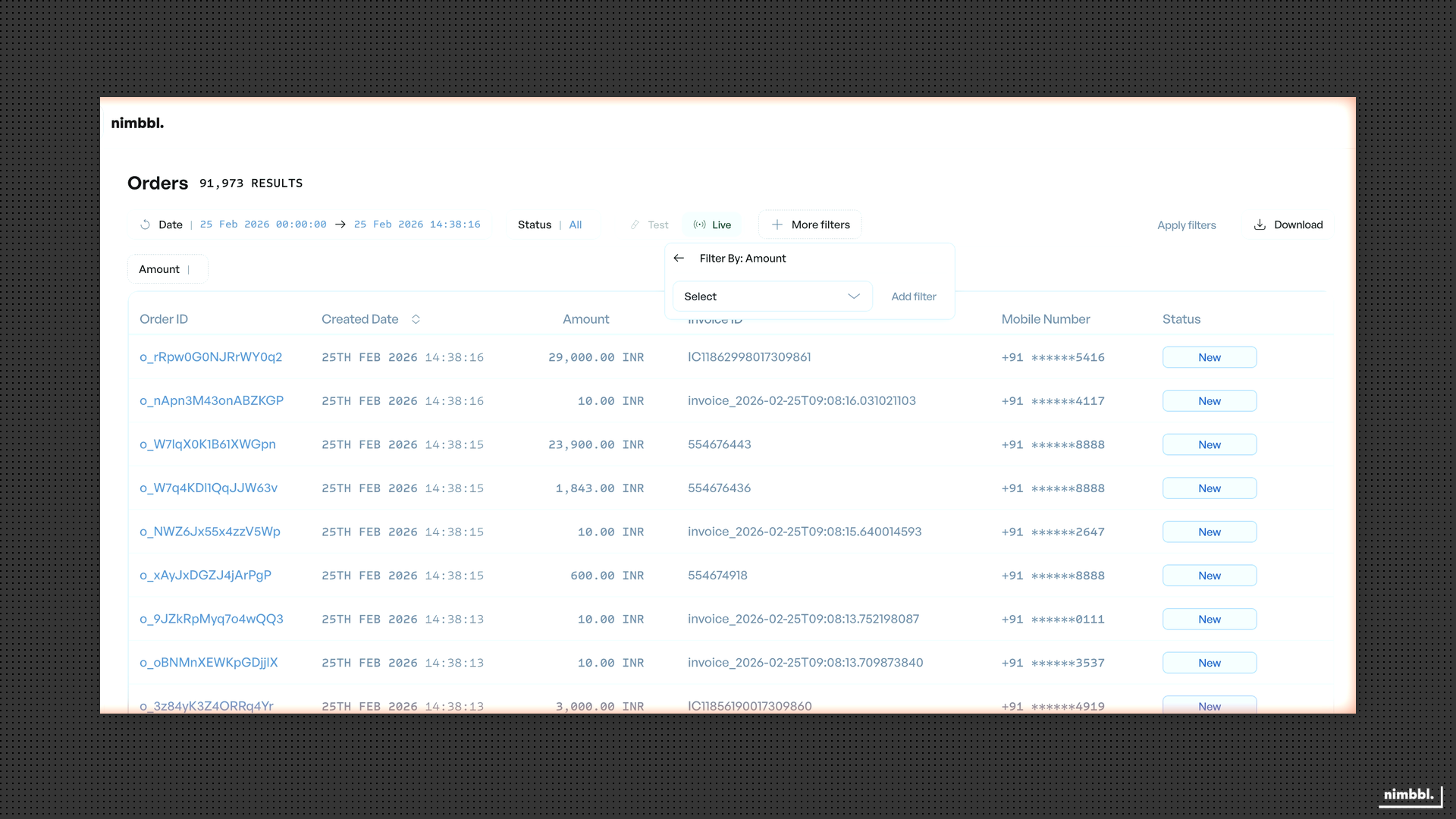Sort orders using Created Date arrows

[x=416, y=319]
